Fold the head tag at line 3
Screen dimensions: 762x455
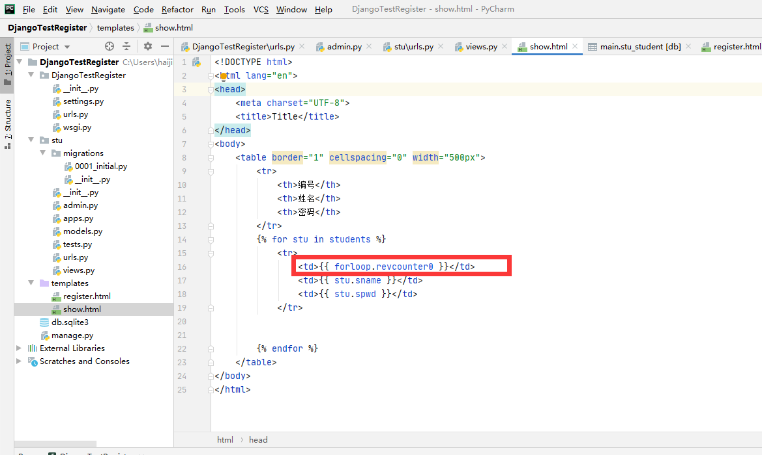click(211, 89)
